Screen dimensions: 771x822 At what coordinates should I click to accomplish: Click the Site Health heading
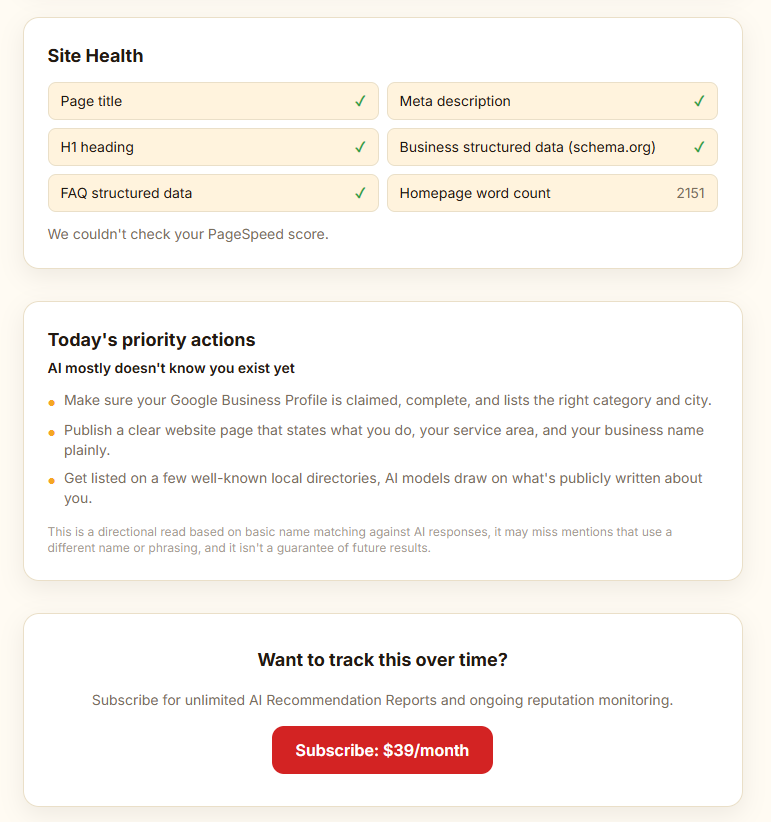95,56
